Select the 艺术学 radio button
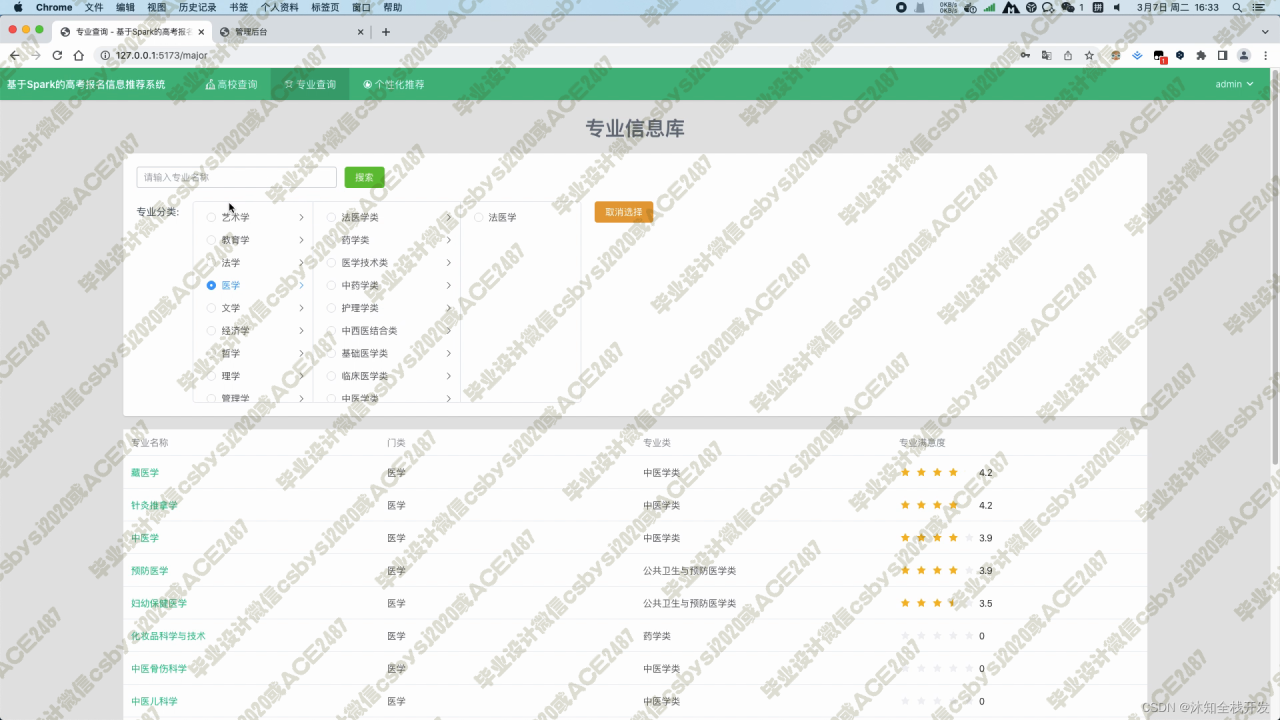Image resolution: width=1280 pixels, height=720 pixels. 211,217
